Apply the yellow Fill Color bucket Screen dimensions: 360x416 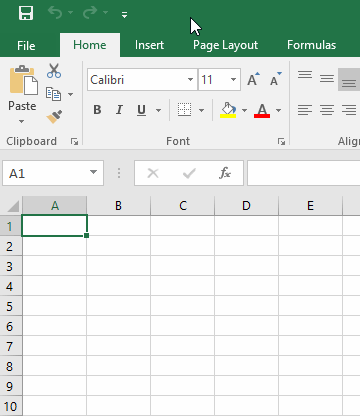coord(228,110)
